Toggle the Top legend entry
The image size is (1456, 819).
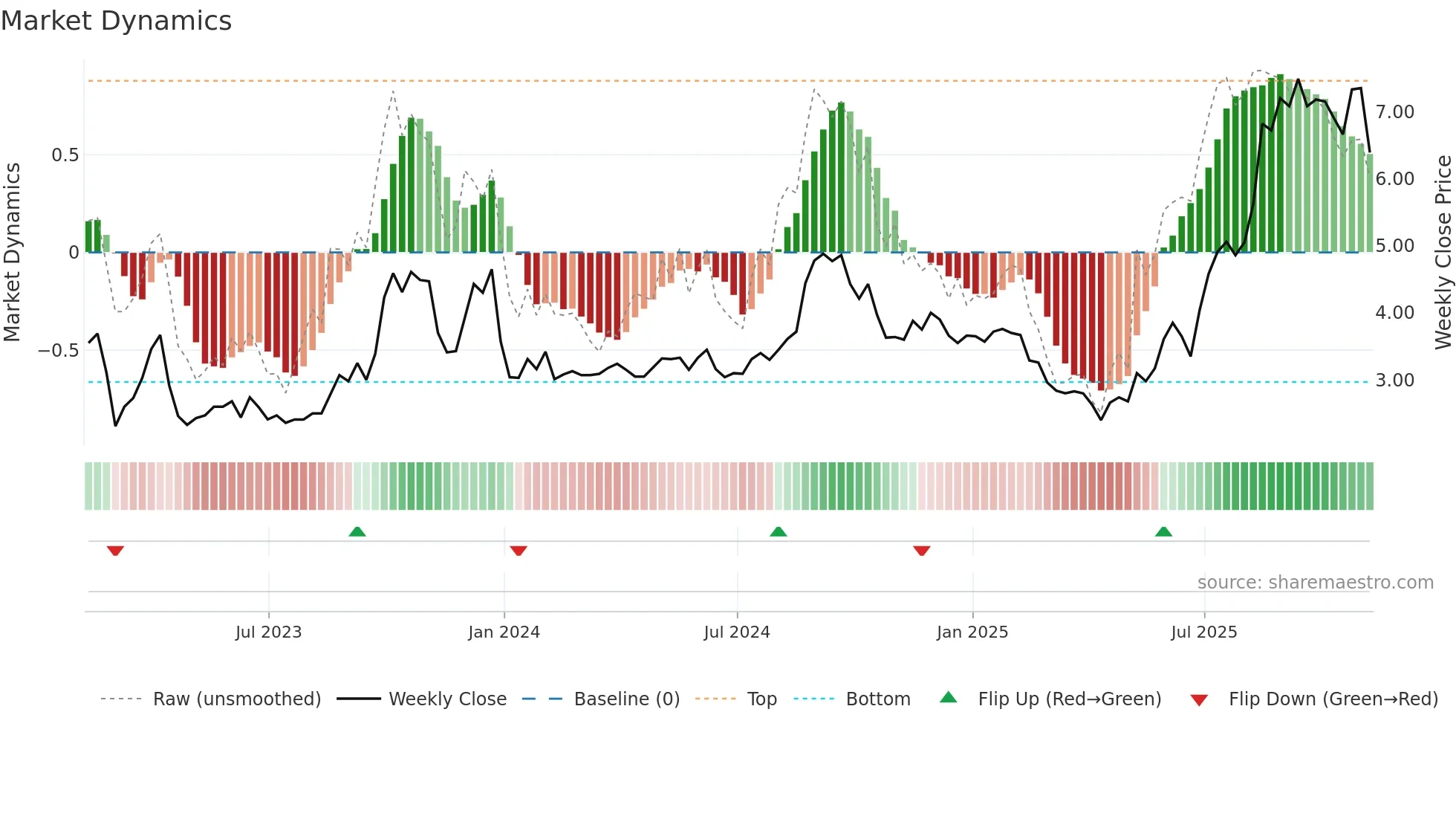point(761,699)
